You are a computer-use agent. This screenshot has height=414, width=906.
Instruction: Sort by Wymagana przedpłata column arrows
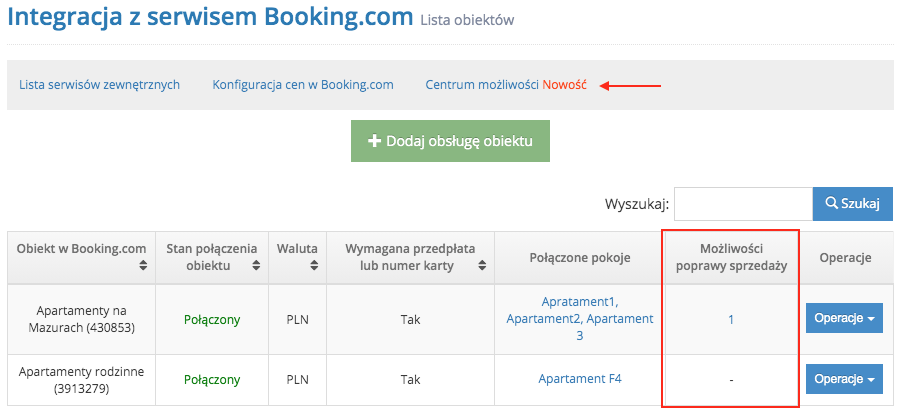483,266
